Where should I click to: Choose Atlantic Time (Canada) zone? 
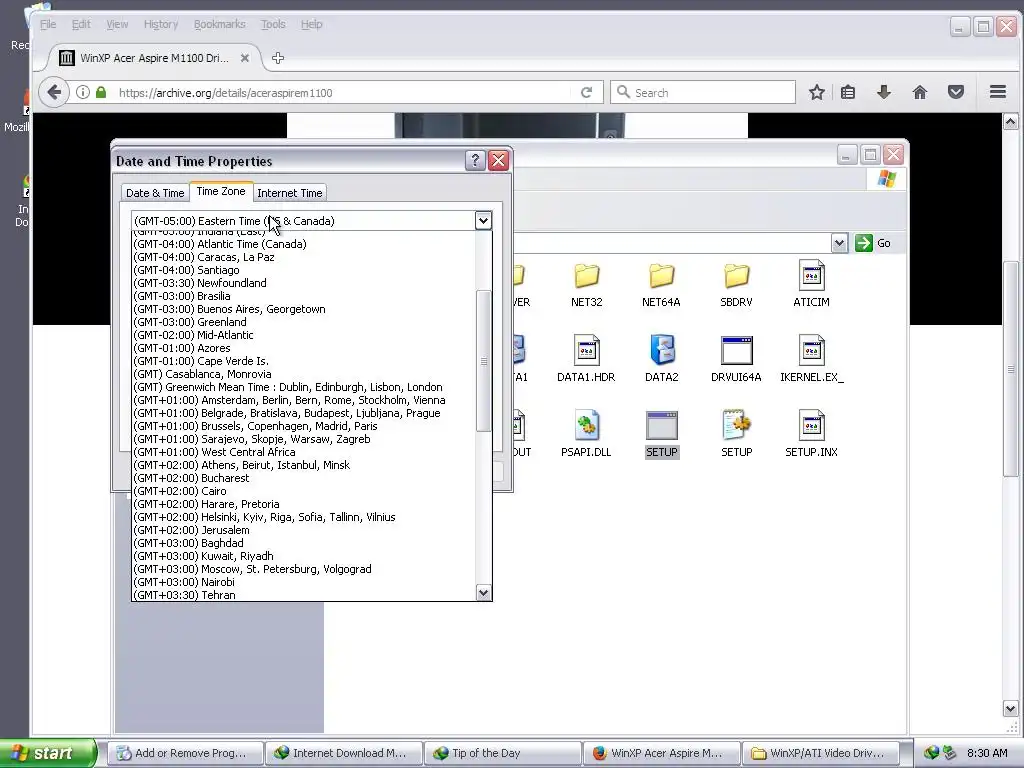(x=304, y=244)
